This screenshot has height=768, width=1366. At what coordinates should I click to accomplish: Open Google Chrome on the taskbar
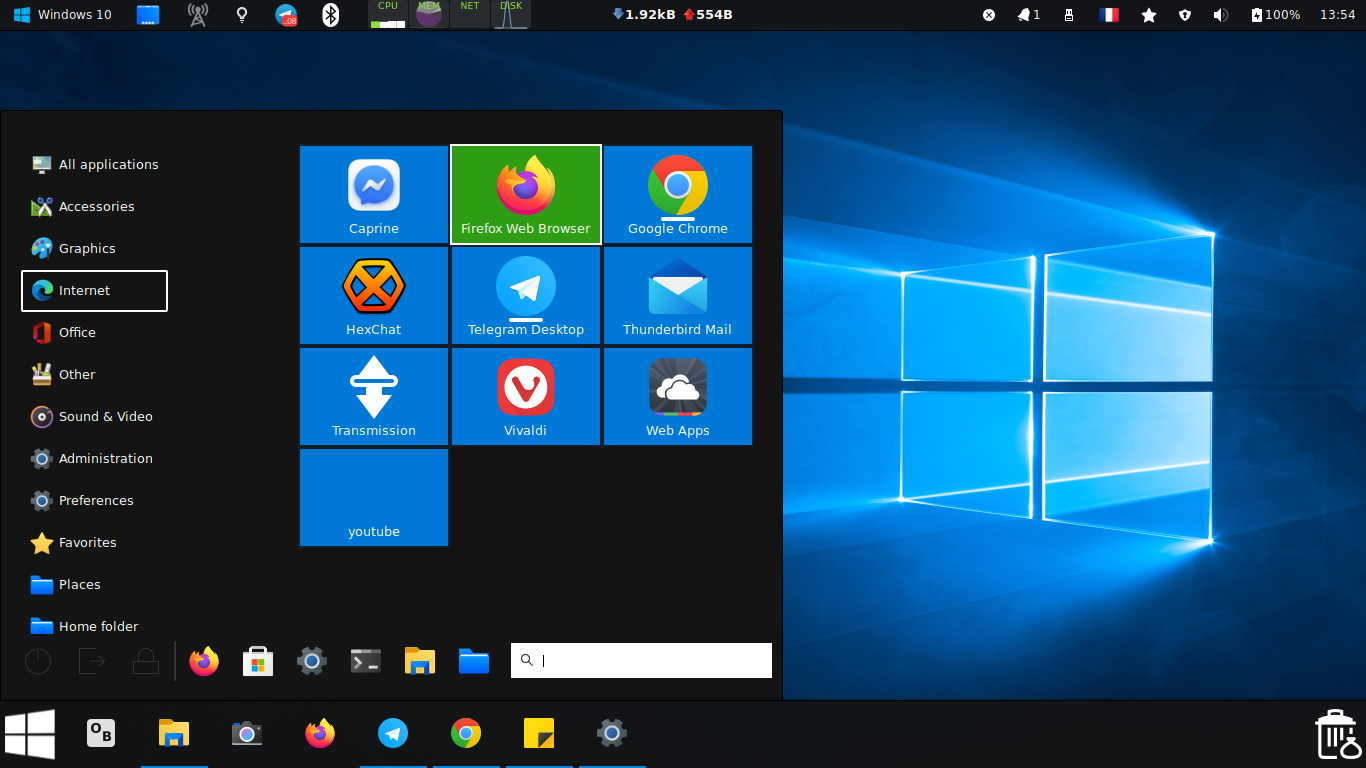click(x=466, y=733)
